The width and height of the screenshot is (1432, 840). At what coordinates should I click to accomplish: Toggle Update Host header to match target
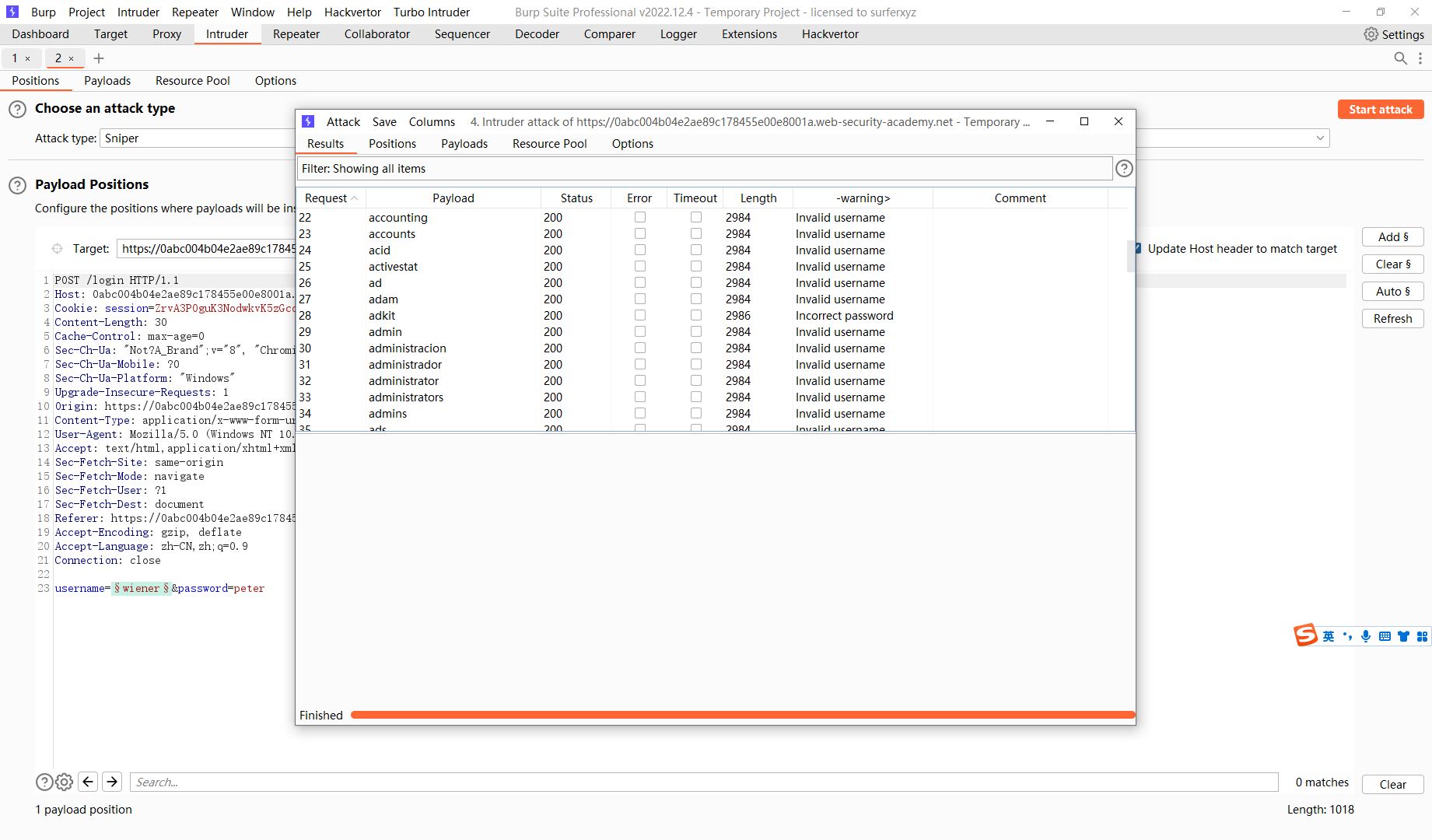pyautogui.click(x=1136, y=249)
